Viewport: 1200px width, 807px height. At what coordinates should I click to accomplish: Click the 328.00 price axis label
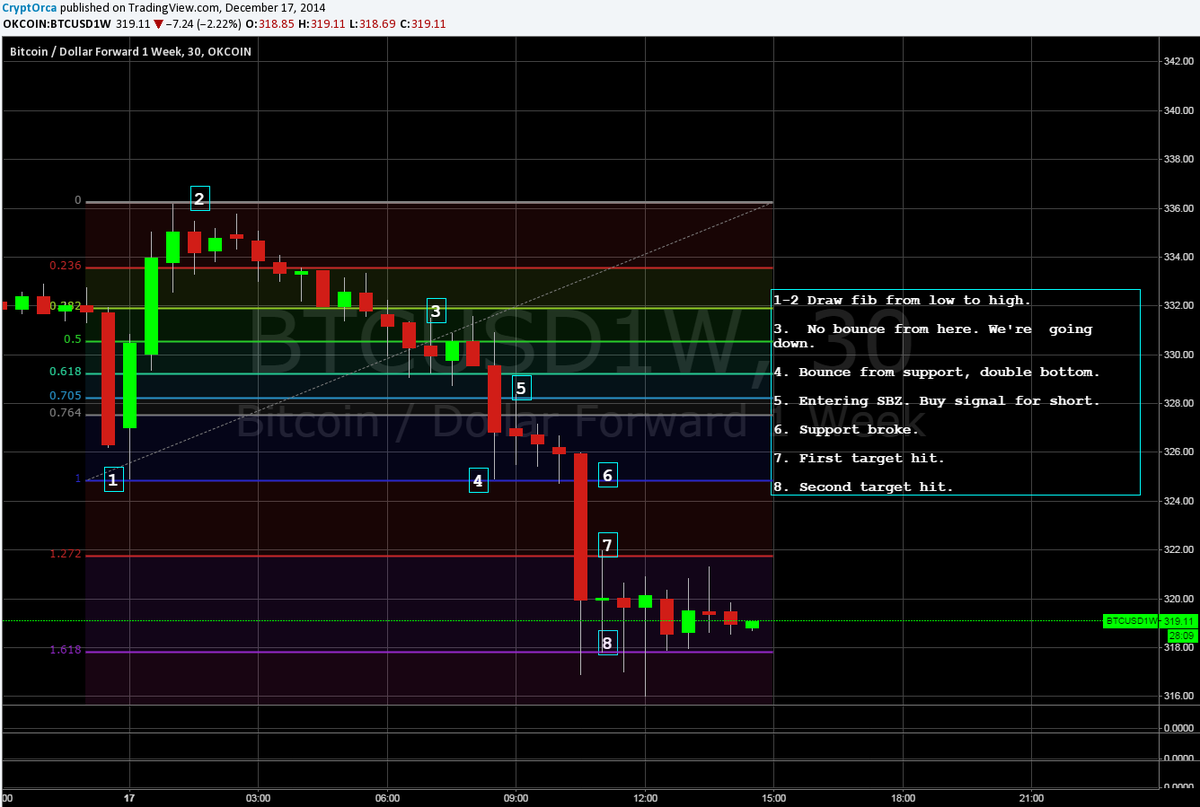point(1177,403)
